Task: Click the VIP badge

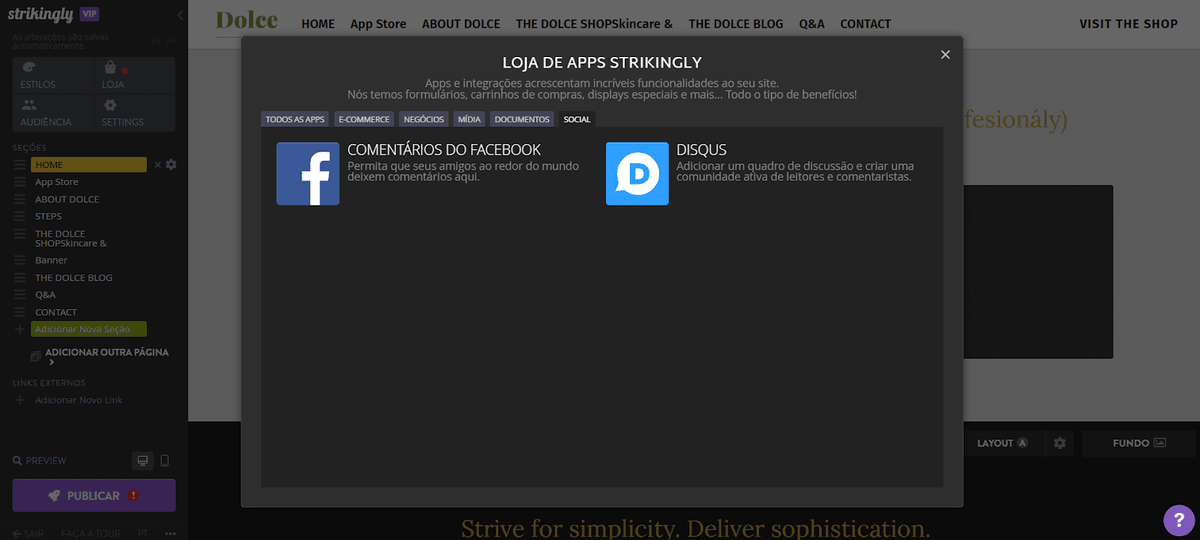Action: tap(89, 15)
